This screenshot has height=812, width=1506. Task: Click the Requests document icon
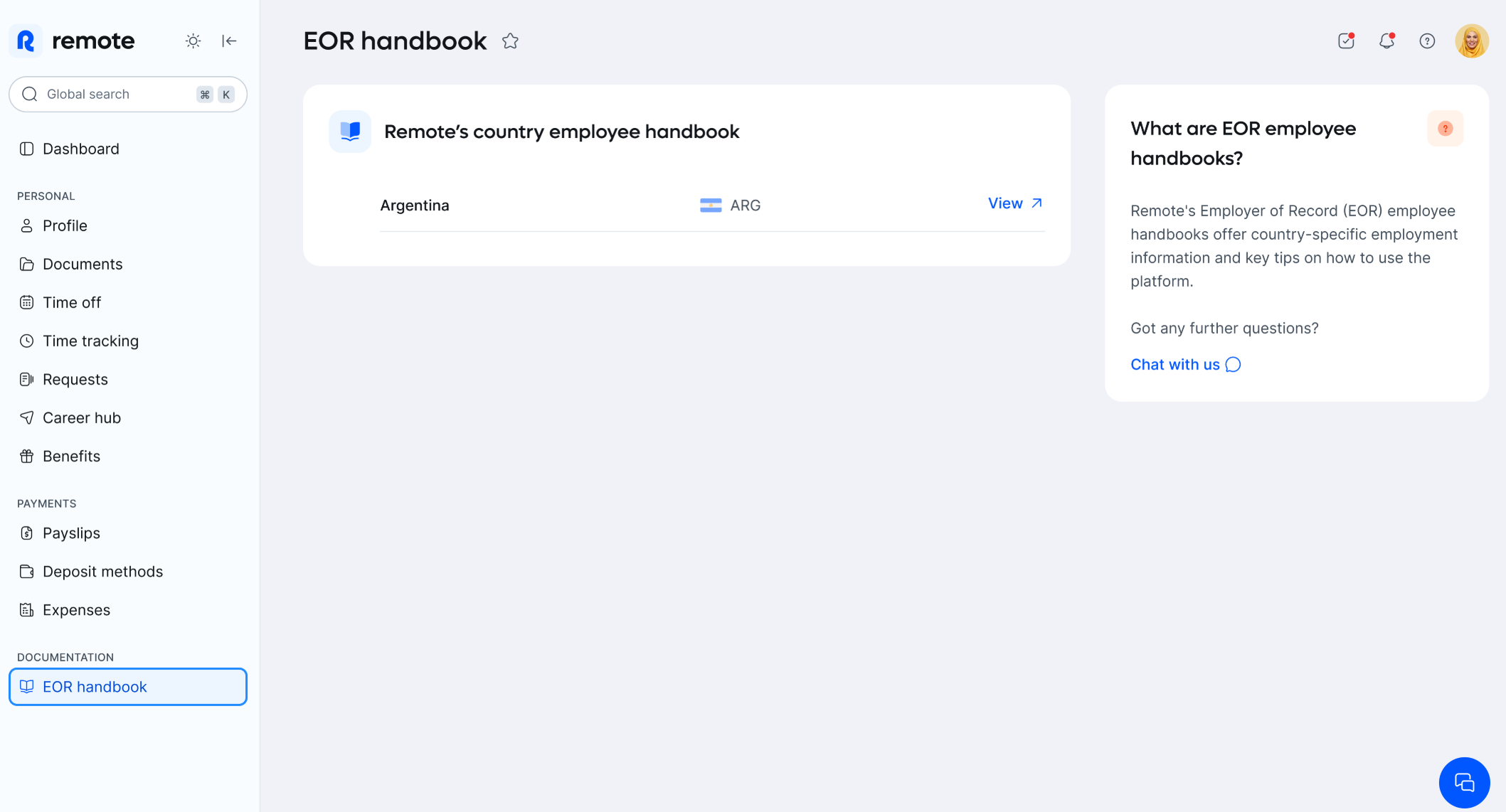click(x=26, y=379)
